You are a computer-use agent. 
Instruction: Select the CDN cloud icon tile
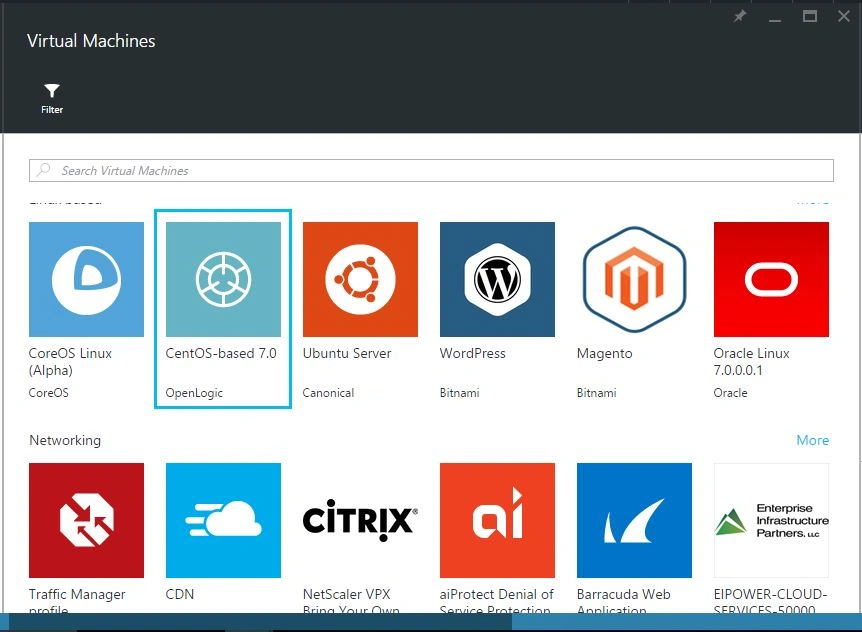(223, 520)
